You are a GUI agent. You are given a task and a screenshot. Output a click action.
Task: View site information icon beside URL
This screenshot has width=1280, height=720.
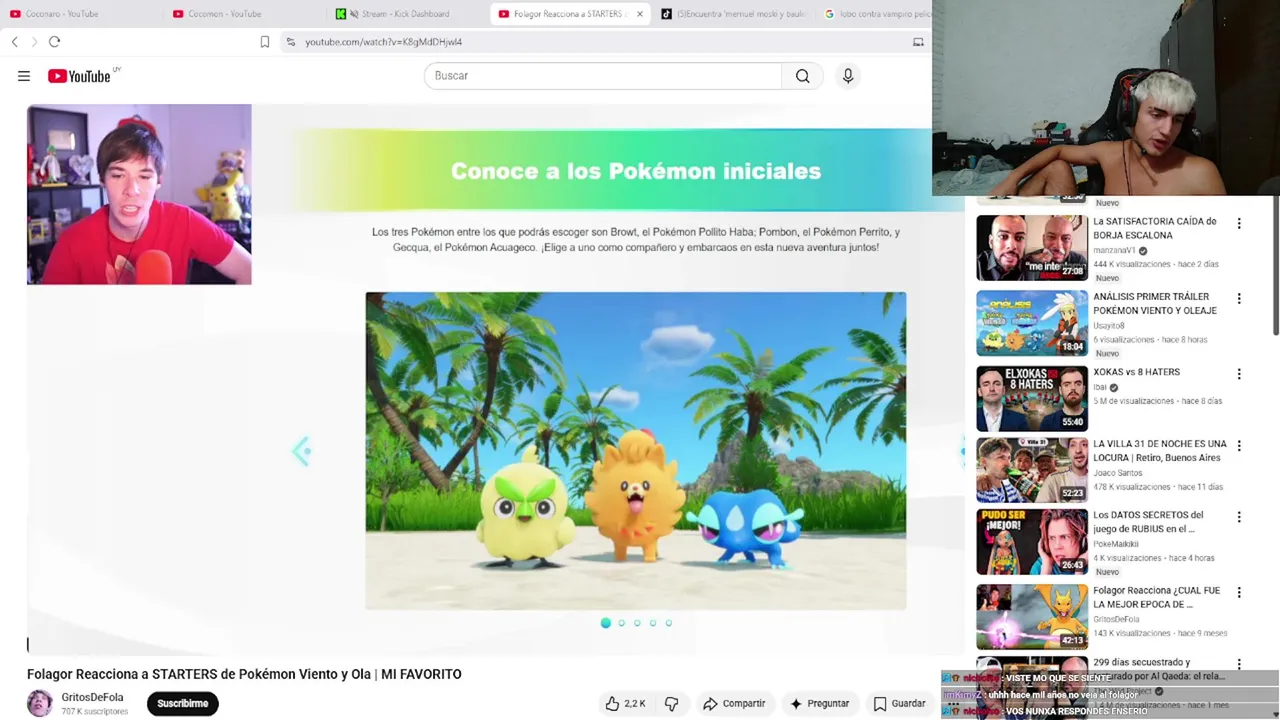[290, 42]
